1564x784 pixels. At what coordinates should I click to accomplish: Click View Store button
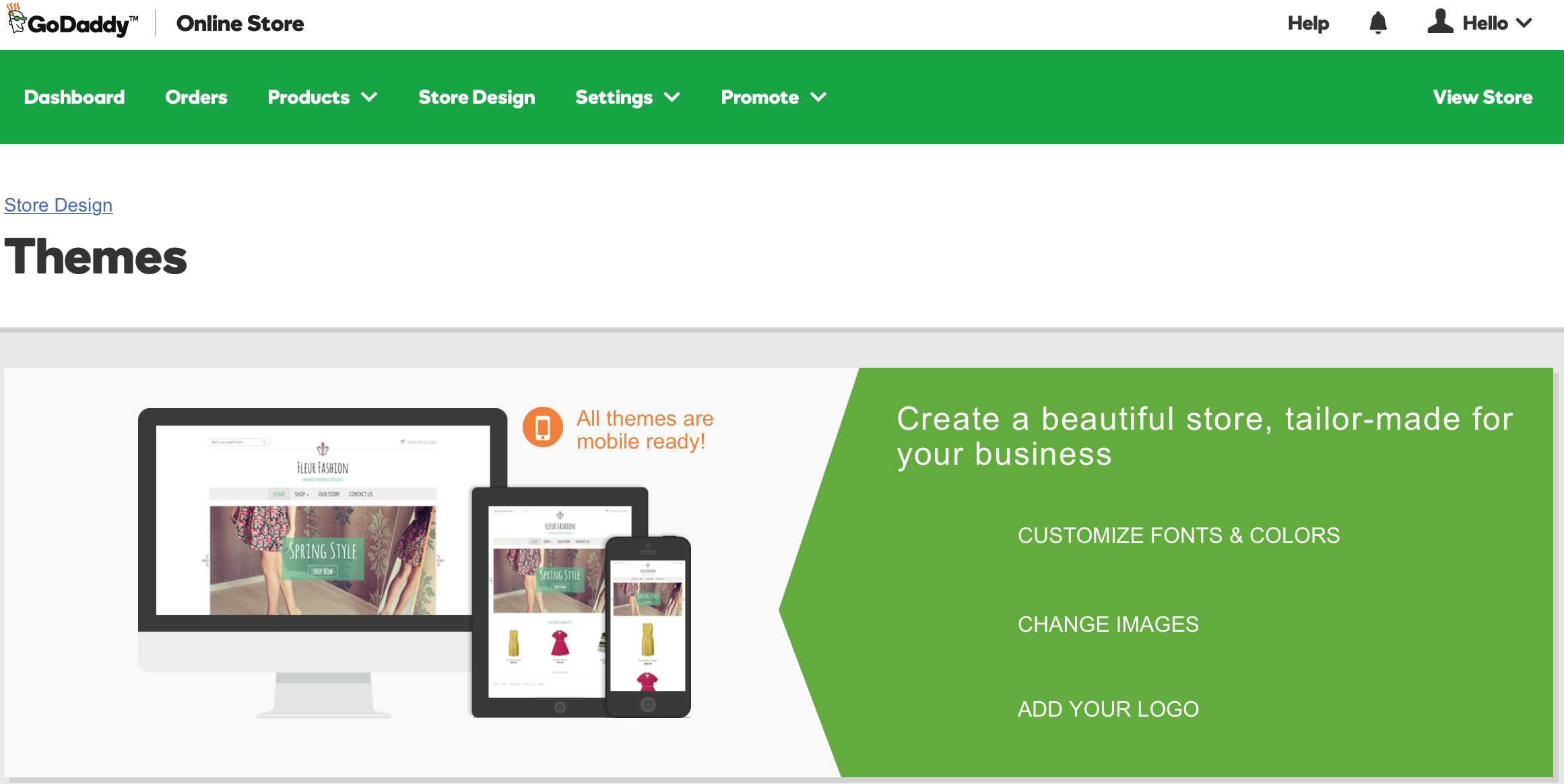[1484, 97]
